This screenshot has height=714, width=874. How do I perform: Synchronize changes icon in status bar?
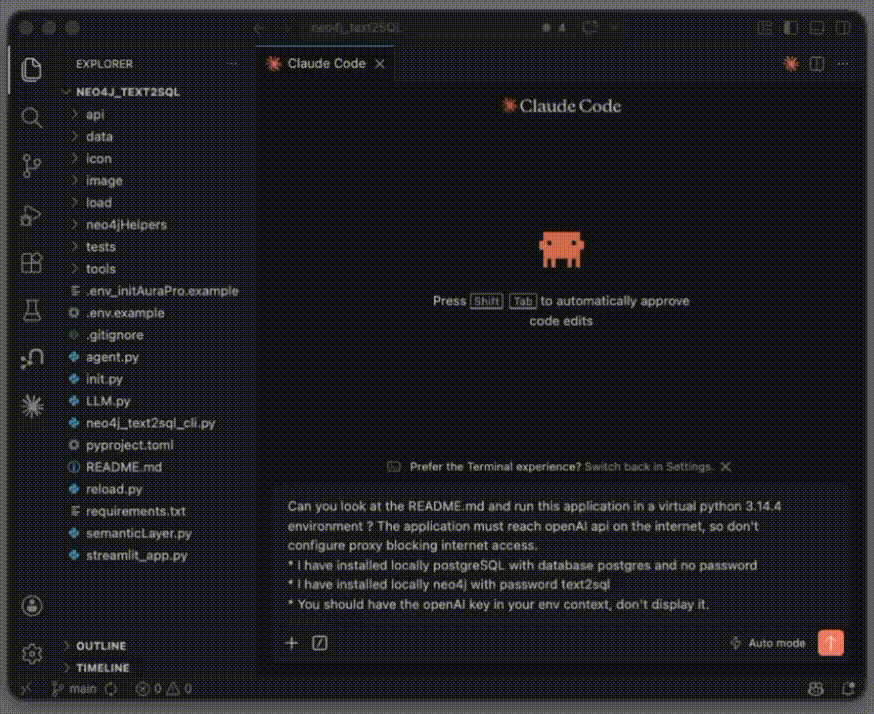pyautogui.click(x=111, y=689)
